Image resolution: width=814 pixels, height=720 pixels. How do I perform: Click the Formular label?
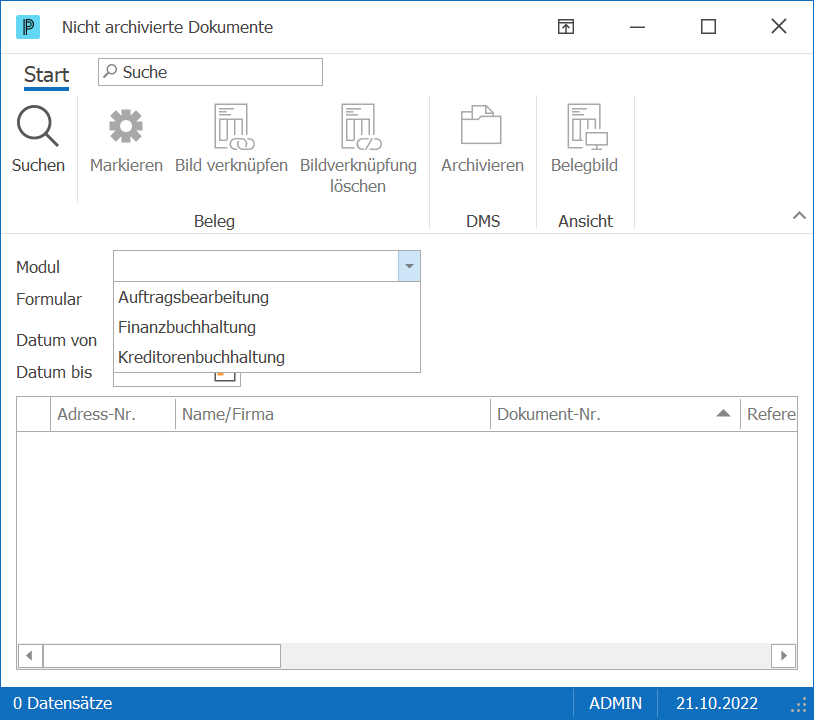pyautogui.click(x=49, y=299)
